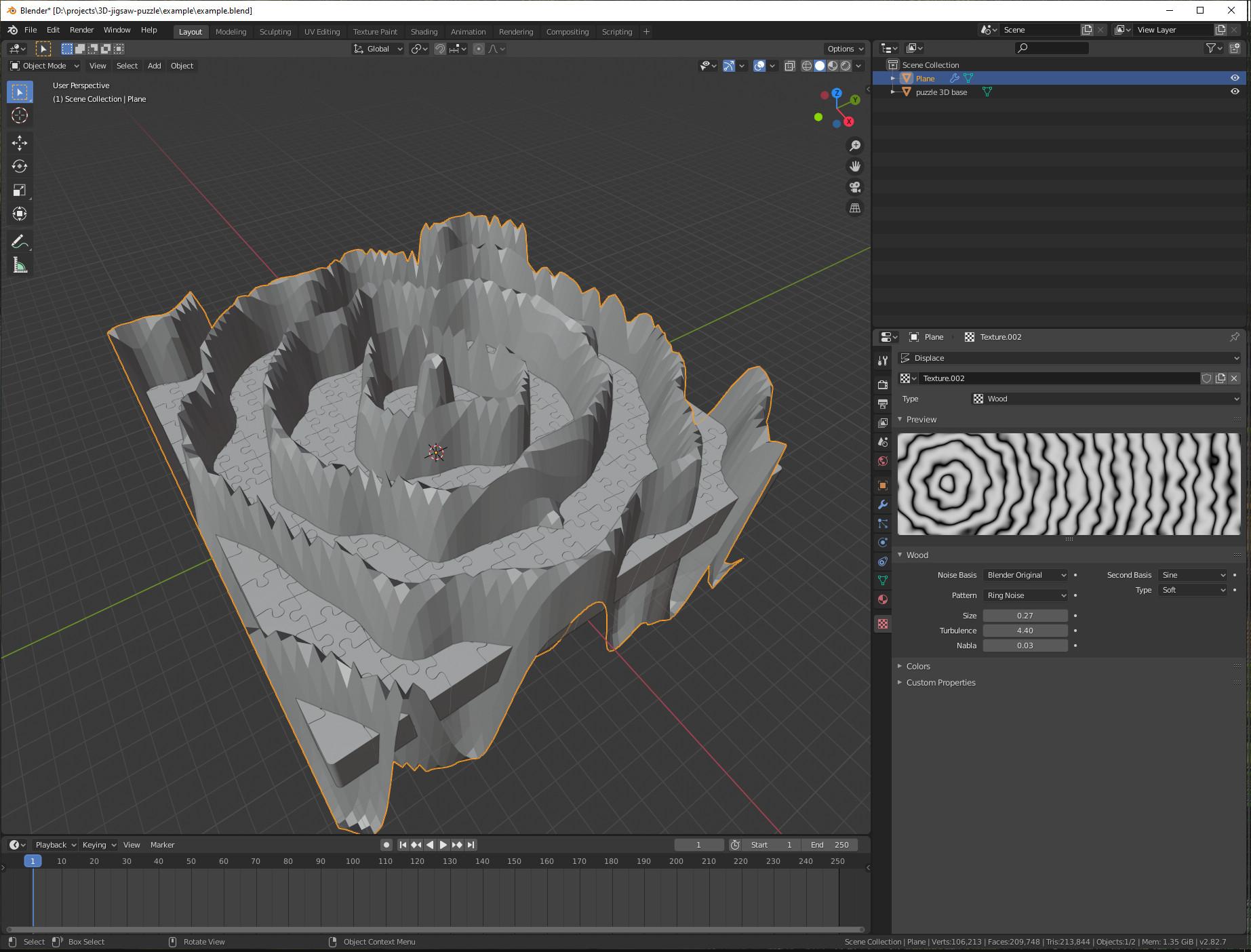Select the Measure tool

coord(20,264)
